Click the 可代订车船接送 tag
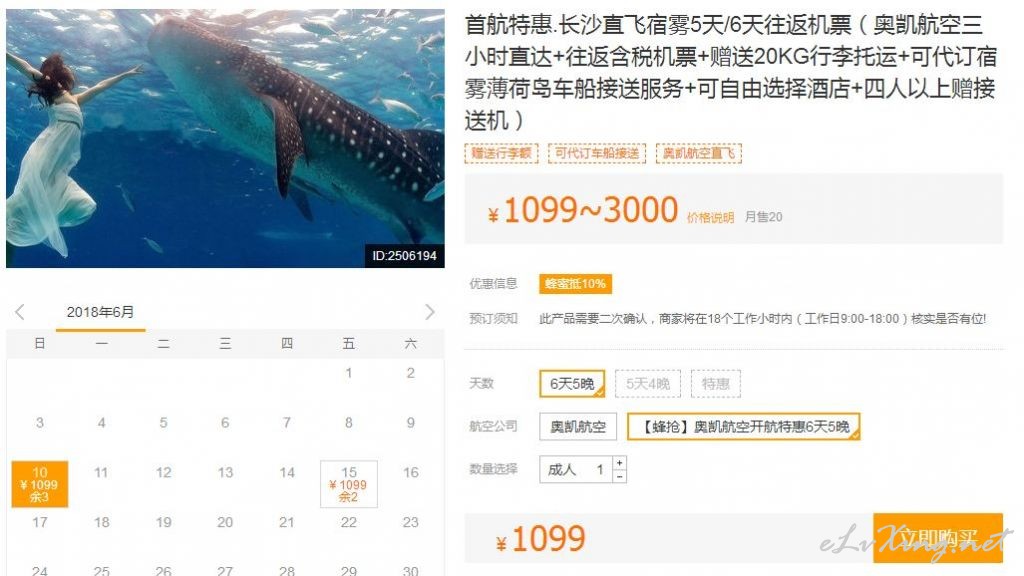The width and height of the screenshot is (1024, 576). 597,153
